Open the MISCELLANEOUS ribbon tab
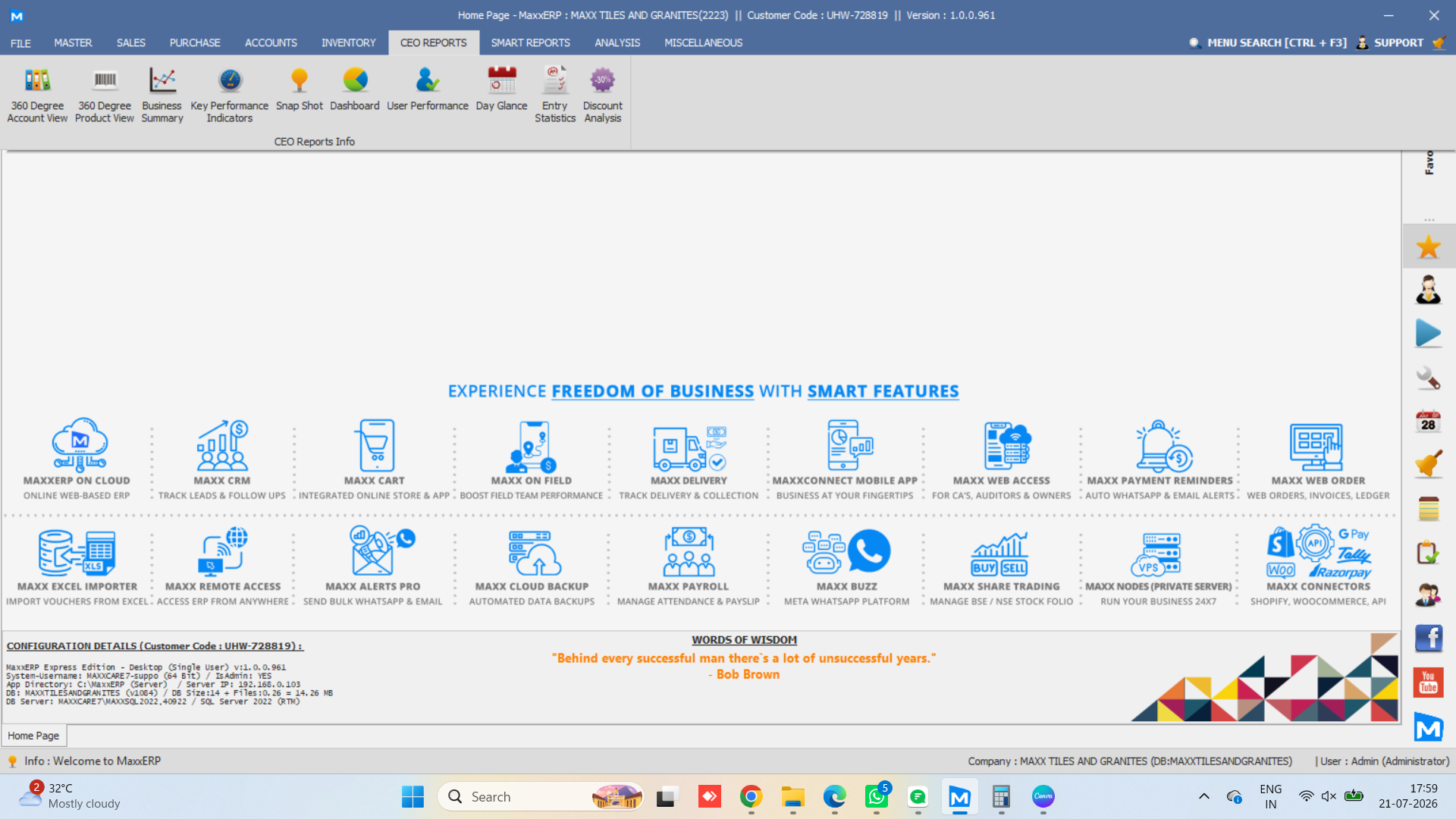 (703, 43)
